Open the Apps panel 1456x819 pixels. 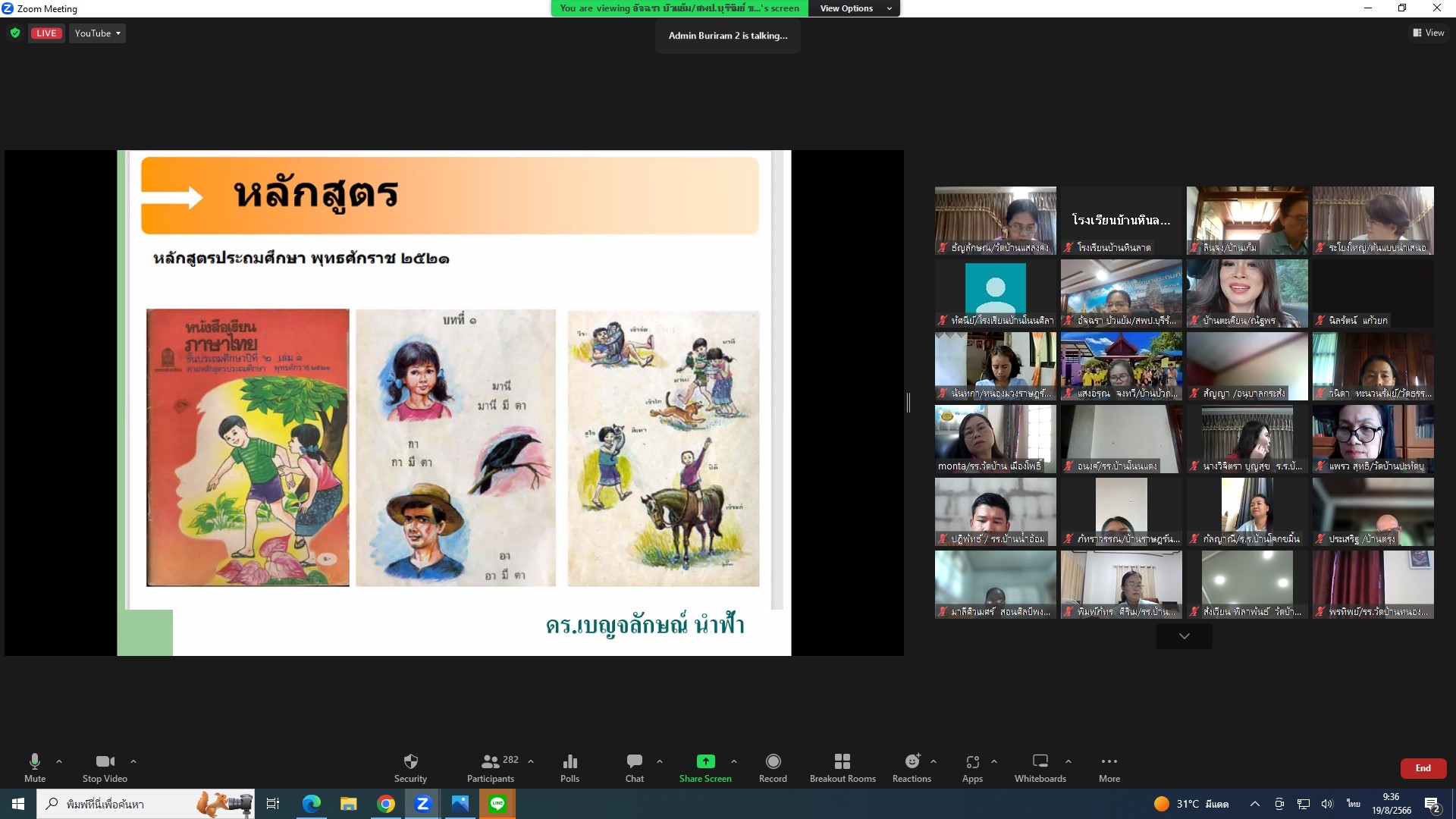point(972,767)
